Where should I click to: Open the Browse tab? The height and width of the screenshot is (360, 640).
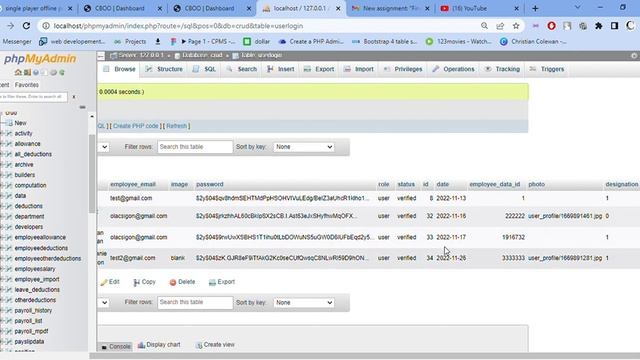pyautogui.click(x=119, y=69)
